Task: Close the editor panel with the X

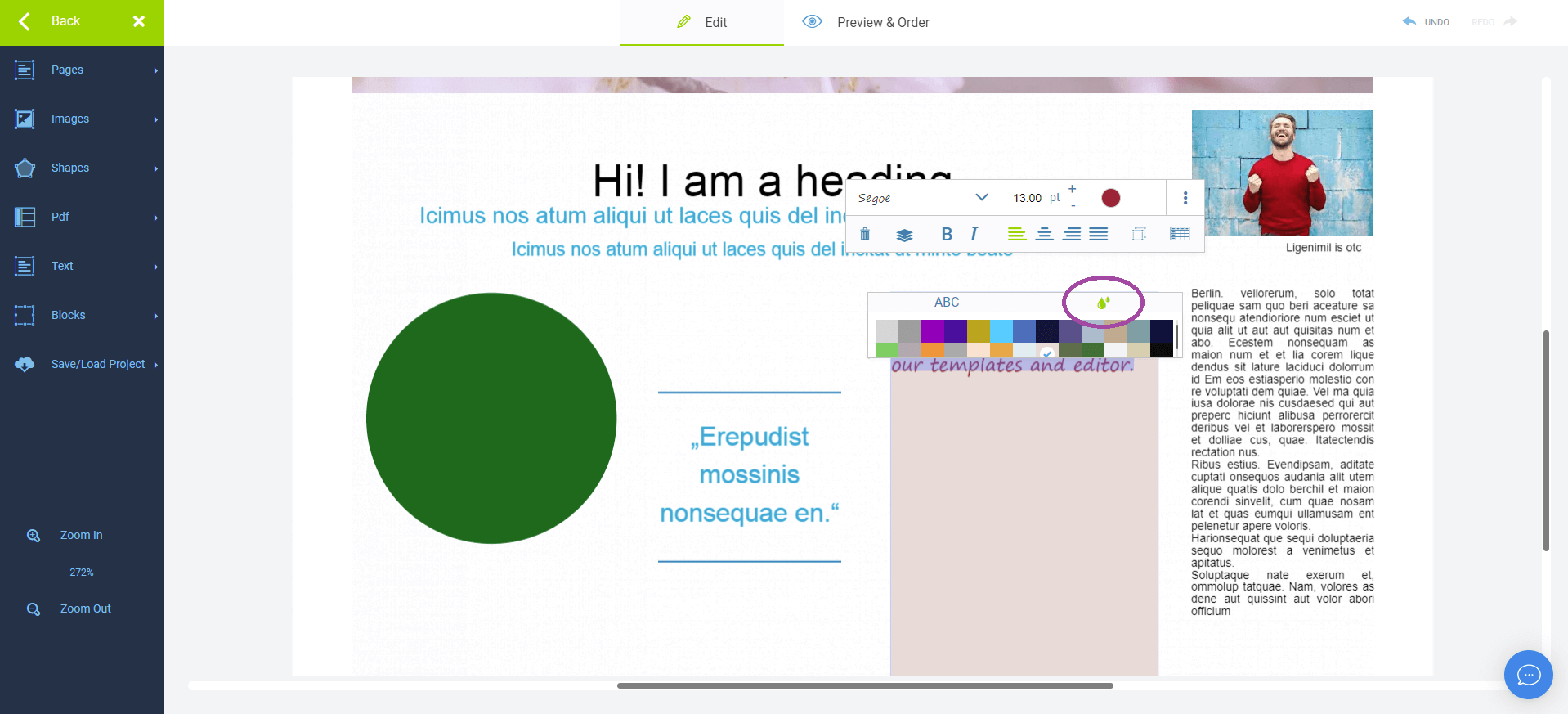Action: pyautogui.click(x=139, y=21)
